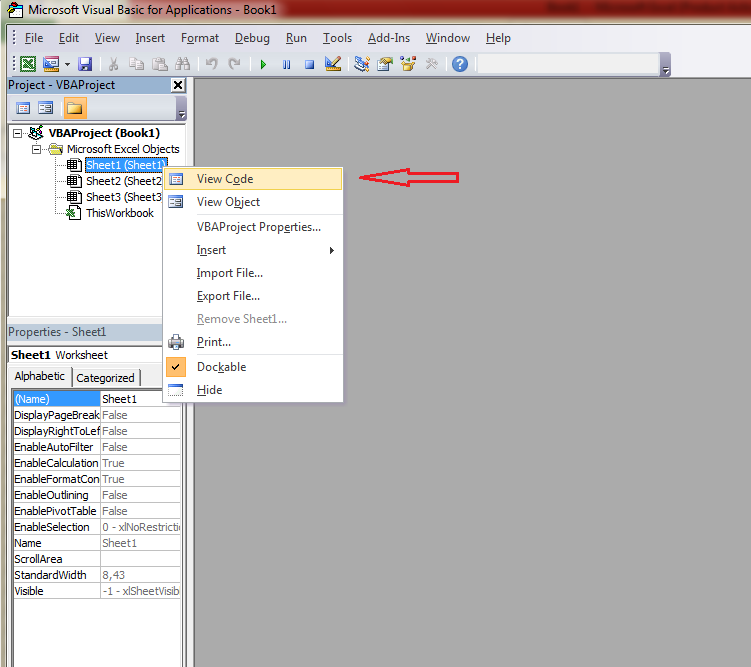Open Toolbox hammer and wrench icon
The image size is (751, 667).
coord(432,64)
